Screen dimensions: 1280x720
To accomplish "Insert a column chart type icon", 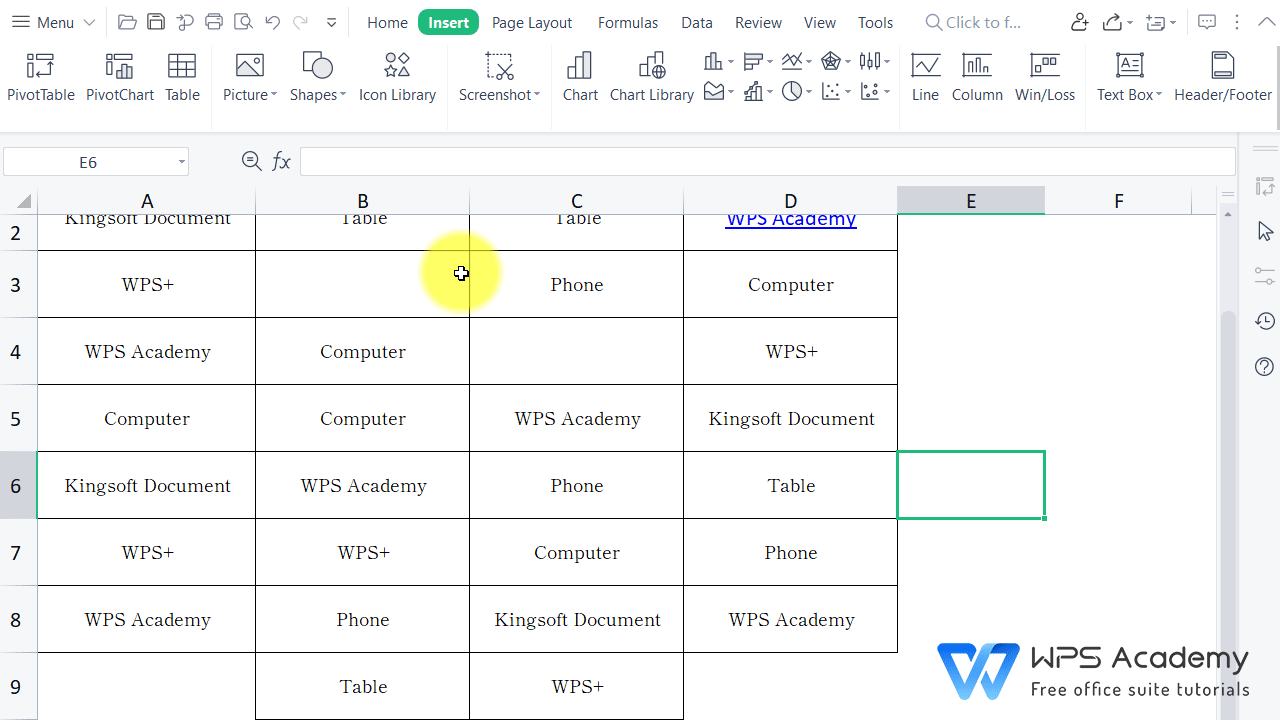I will [713, 62].
